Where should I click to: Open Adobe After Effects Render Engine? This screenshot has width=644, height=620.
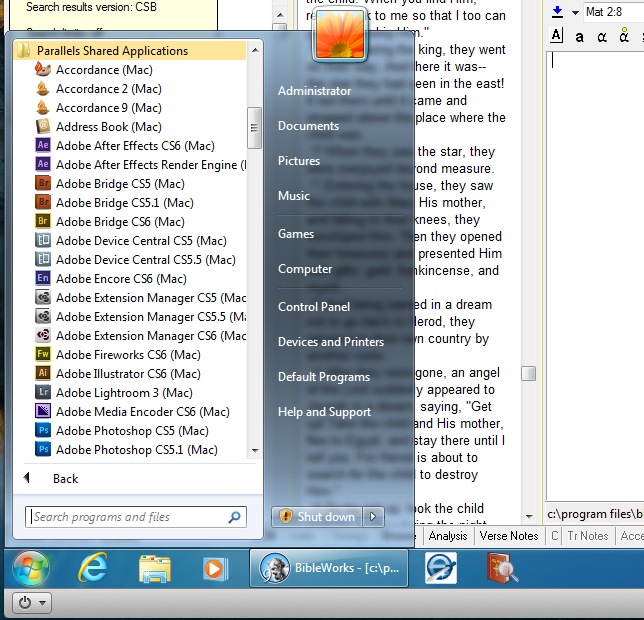pos(140,165)
